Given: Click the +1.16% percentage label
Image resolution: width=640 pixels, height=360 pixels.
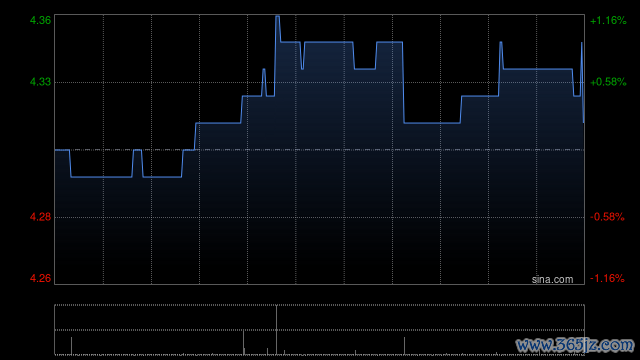Looking at the screenshot, I should tap(608, 20).
